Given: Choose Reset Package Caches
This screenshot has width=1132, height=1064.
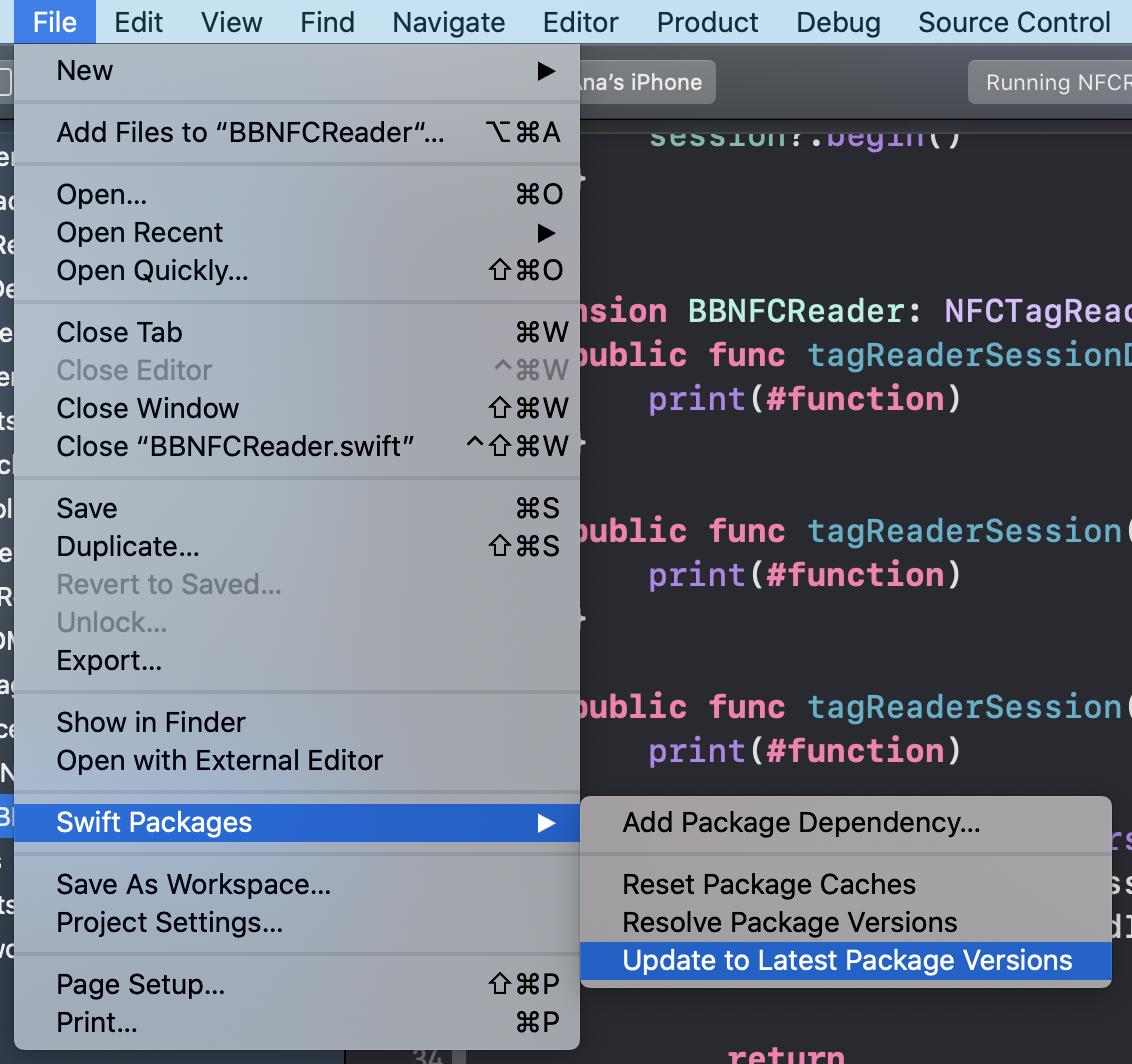Looking at the screenshot, I should tap(768, 884).
